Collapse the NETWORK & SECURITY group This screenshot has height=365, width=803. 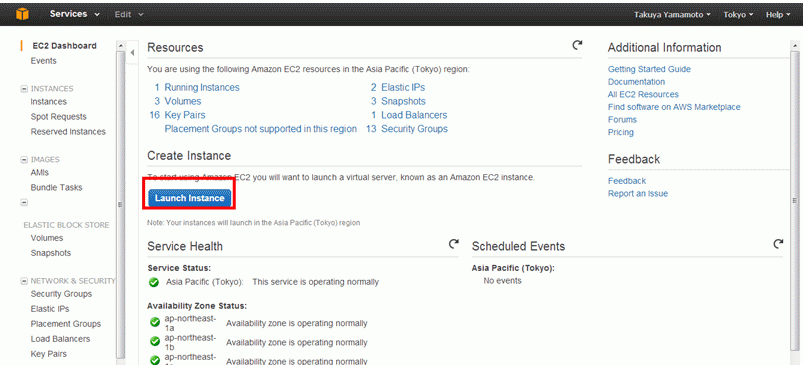pyautogui.click(x=24, y=281)
